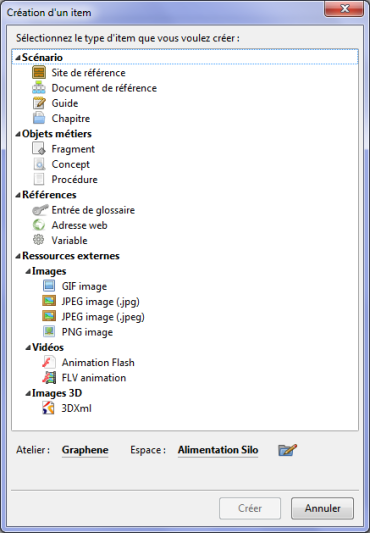Select the Site de référence icon

point(39,72)
